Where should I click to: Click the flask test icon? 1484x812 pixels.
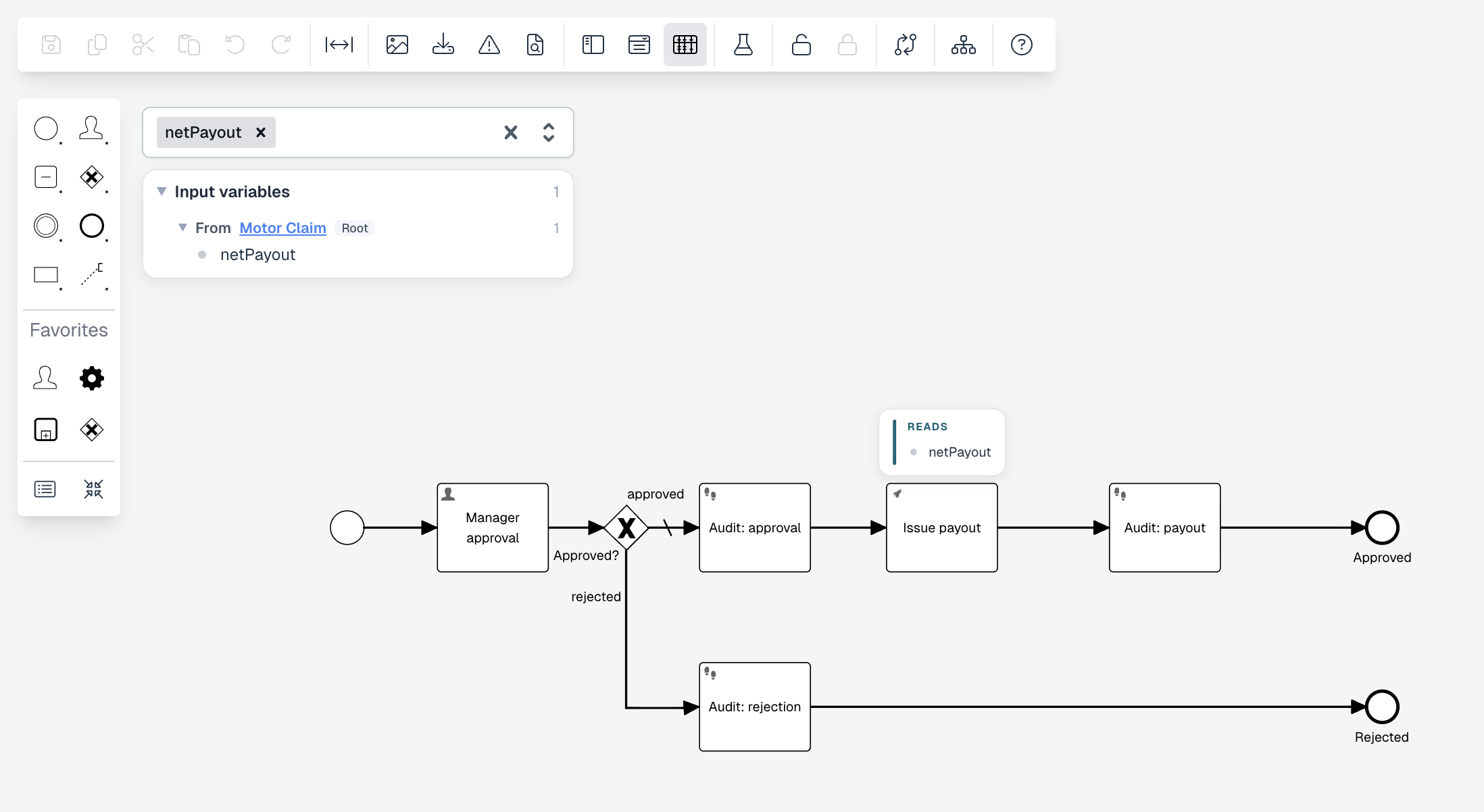[743, 45]
